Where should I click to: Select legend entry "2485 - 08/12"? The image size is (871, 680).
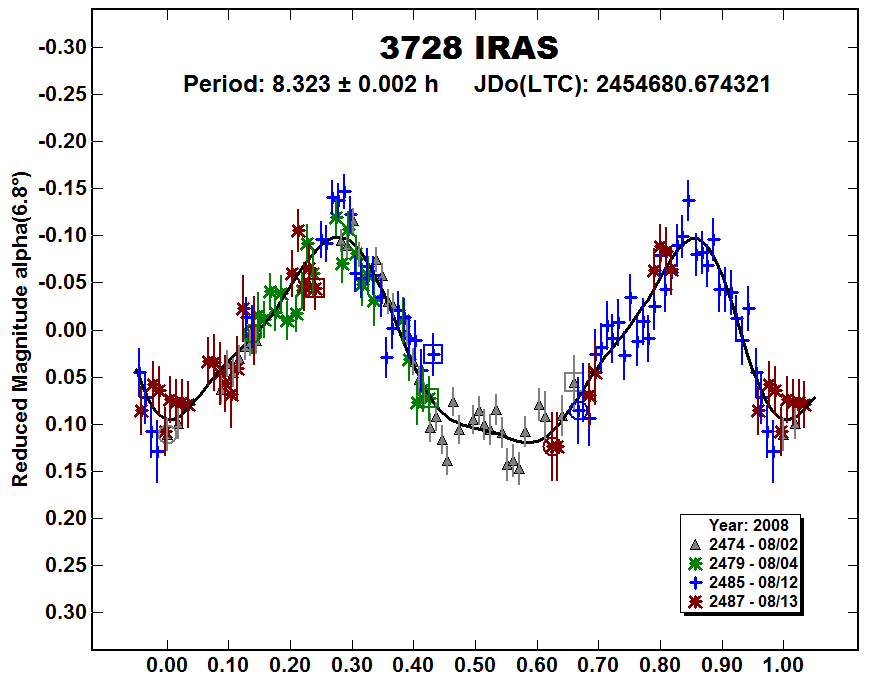[x=753, y=582]
